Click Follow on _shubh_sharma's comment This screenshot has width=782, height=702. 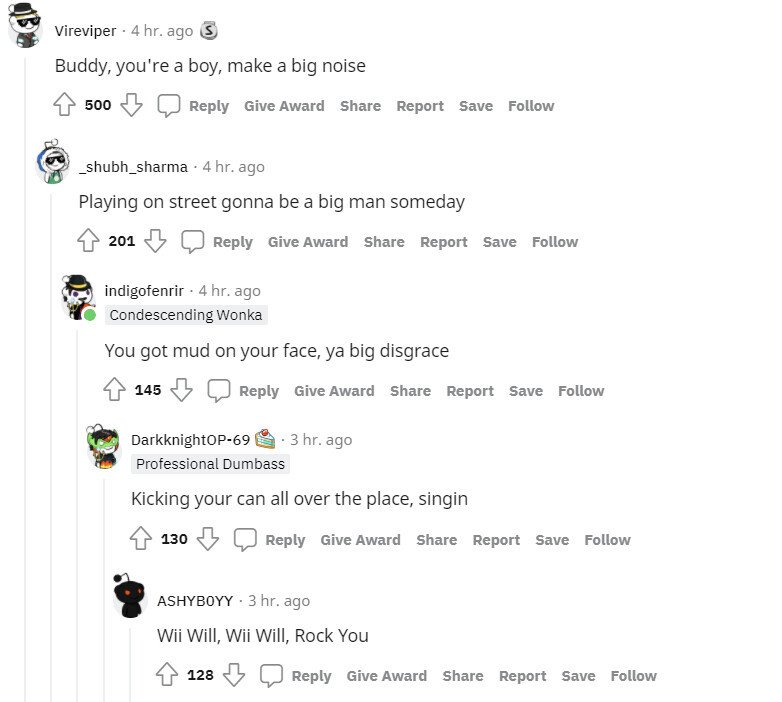click(x=555, y=242)
